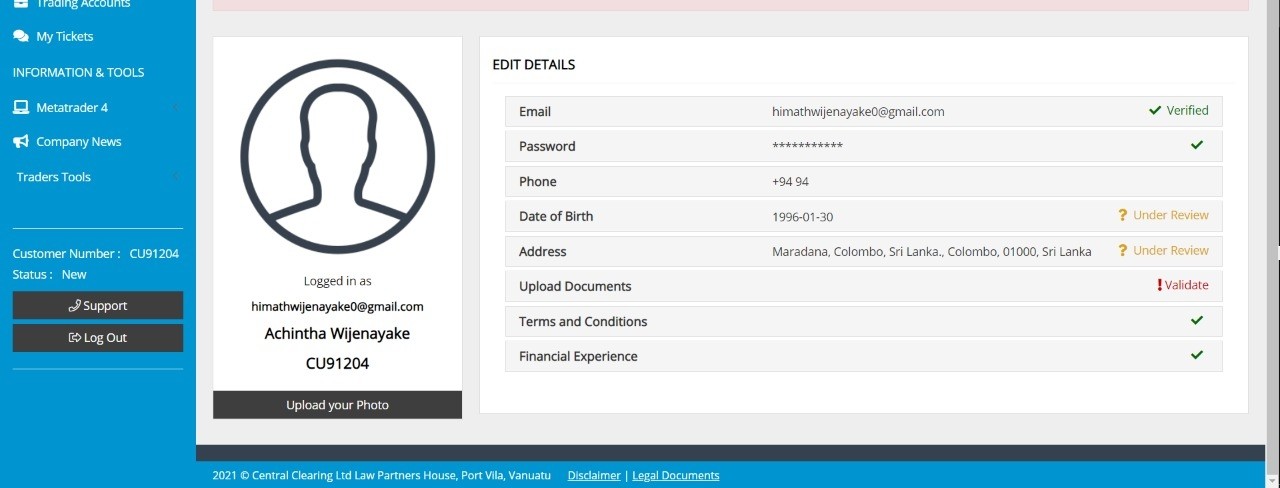Click Under Review status for Address
The width and height of the screenshot is (1280, 488).
click(1171, 251)
